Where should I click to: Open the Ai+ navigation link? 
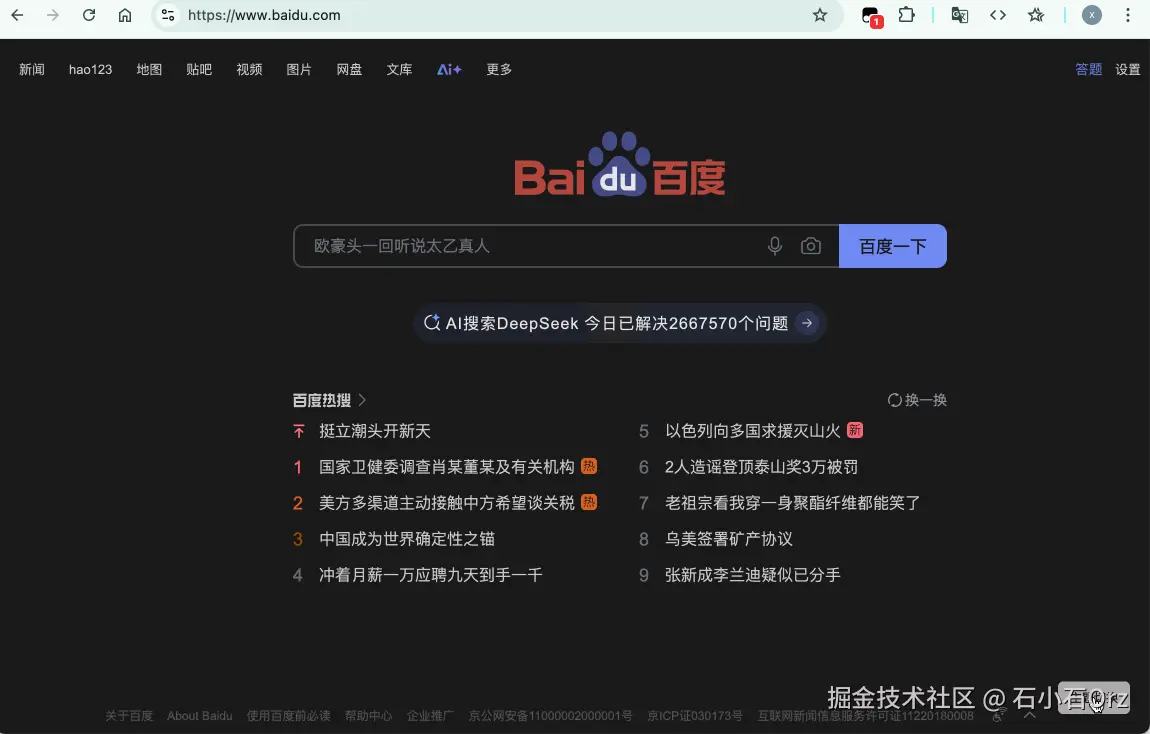[x=449, y=69]
